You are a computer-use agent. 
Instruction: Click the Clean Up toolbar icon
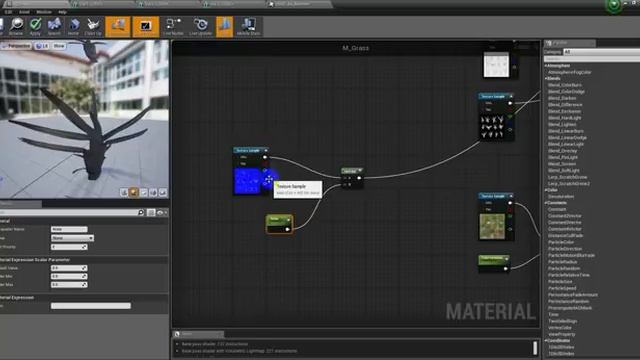point(93,27)
